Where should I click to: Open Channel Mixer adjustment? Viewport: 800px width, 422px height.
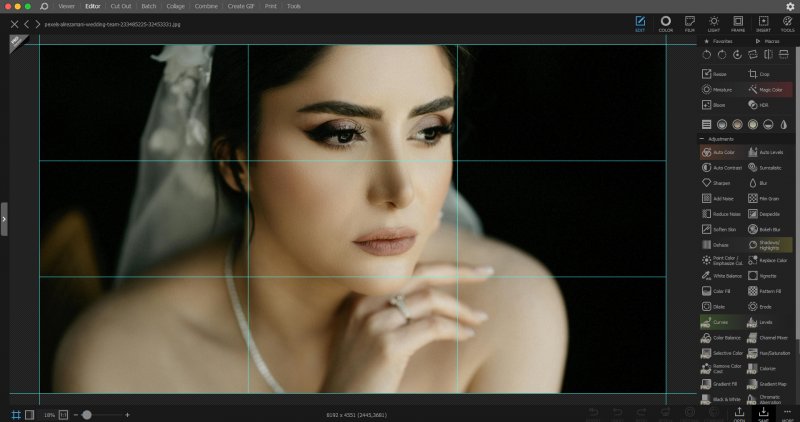point(768,337)
